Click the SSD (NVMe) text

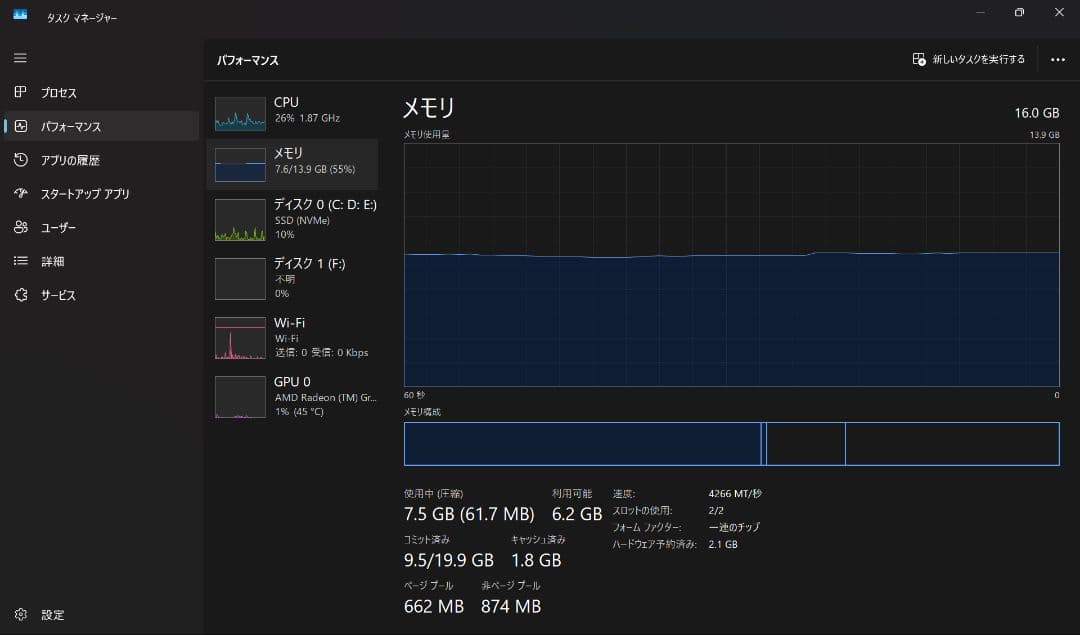302,220
